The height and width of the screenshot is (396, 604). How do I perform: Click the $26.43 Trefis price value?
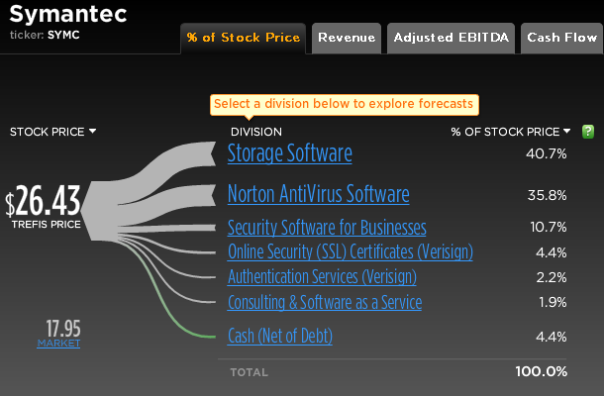[x=42, y=201]
